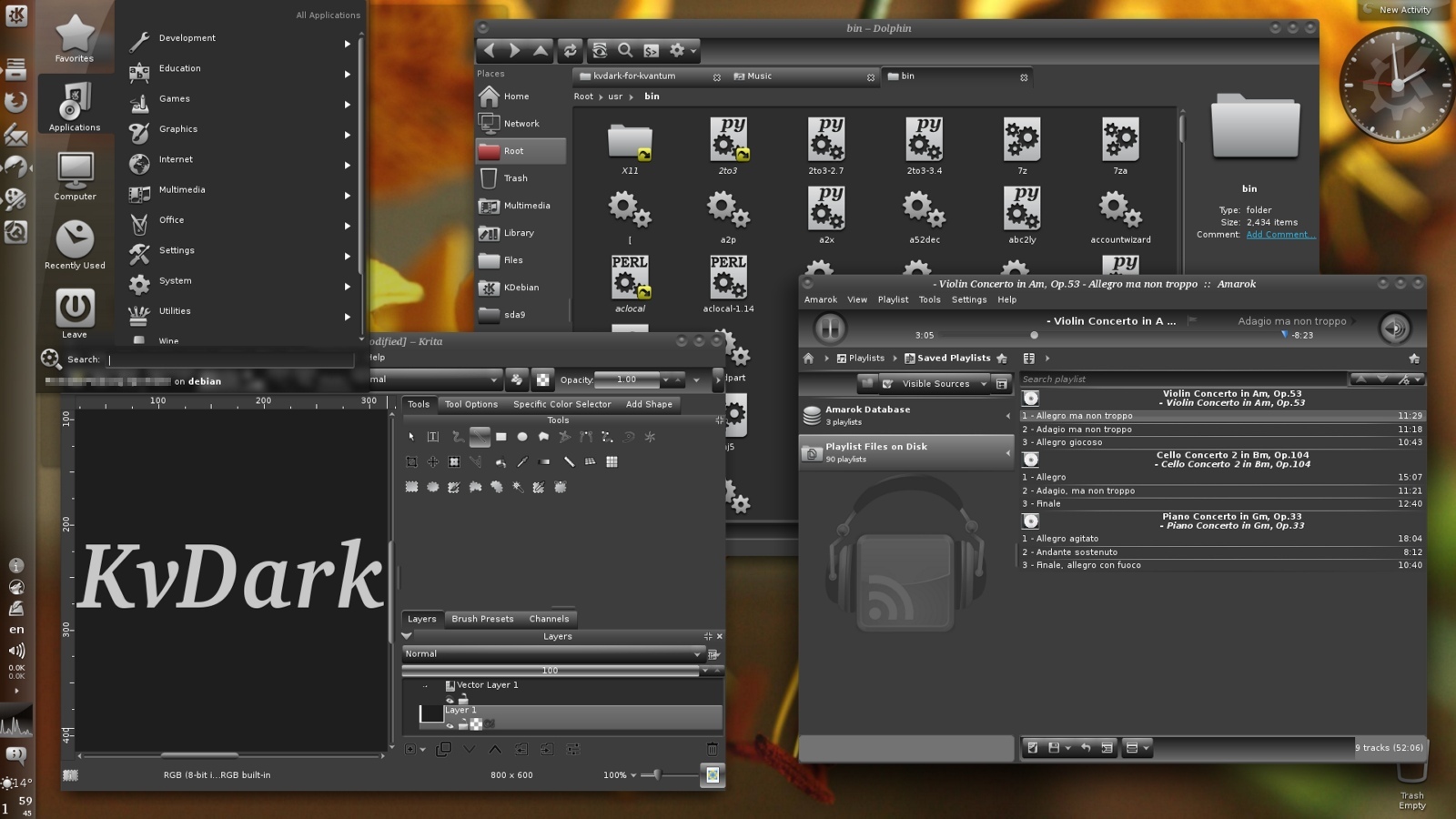1456x819 pixels.
Task: Open the Normal blend mode dropdown in Layers
Action: pos(553,653)
